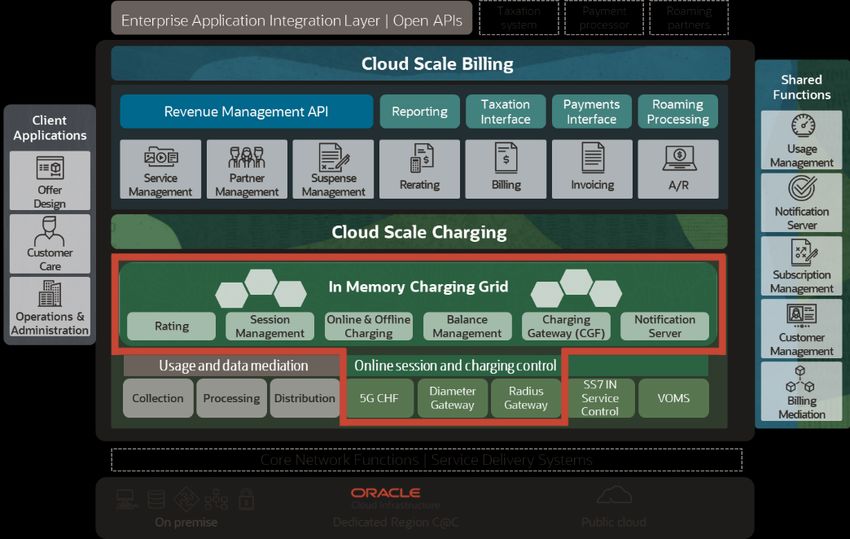Select the Cloud Scale Charging banner
Screen dimensions: 850x539
click(x=419, y=232)
